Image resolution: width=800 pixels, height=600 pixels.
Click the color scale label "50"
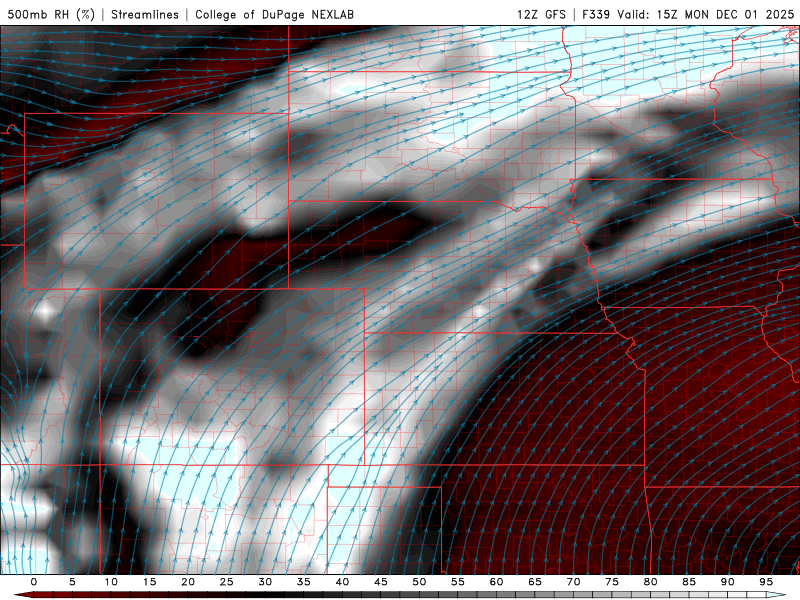pos(419,582)
